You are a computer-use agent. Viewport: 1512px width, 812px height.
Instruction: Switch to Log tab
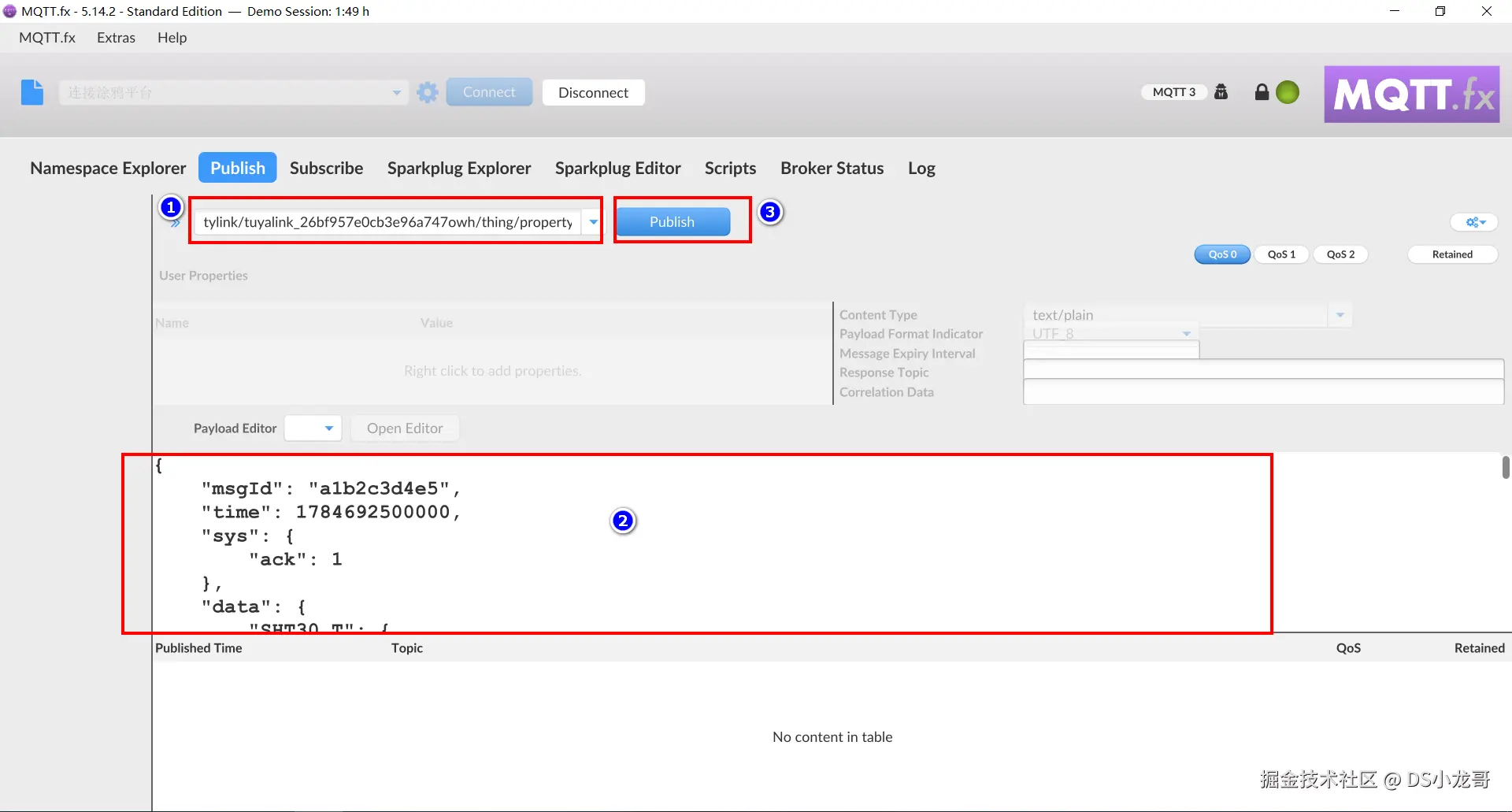click(x=921, y=168)
